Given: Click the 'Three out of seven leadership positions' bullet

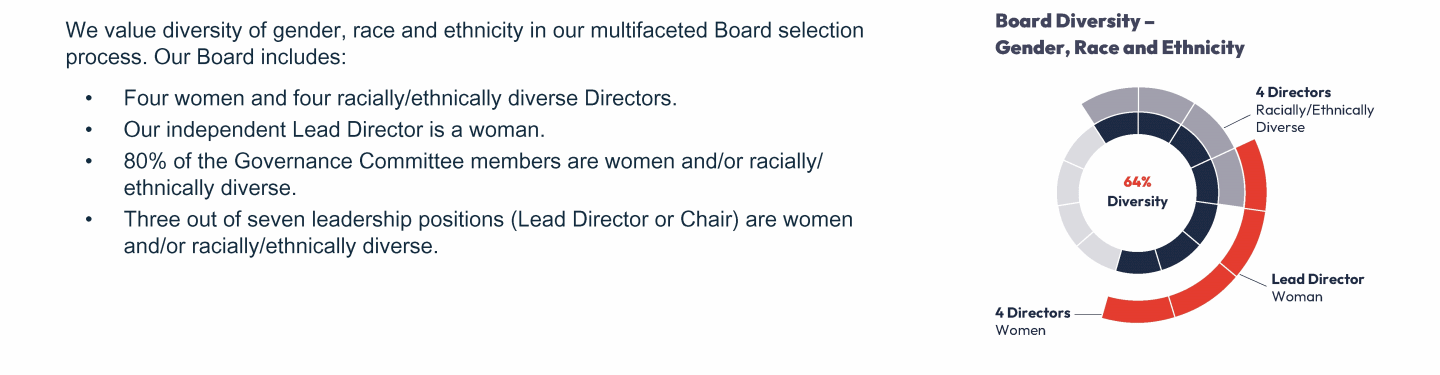Looking at the screenshot, I should point(488,232).
